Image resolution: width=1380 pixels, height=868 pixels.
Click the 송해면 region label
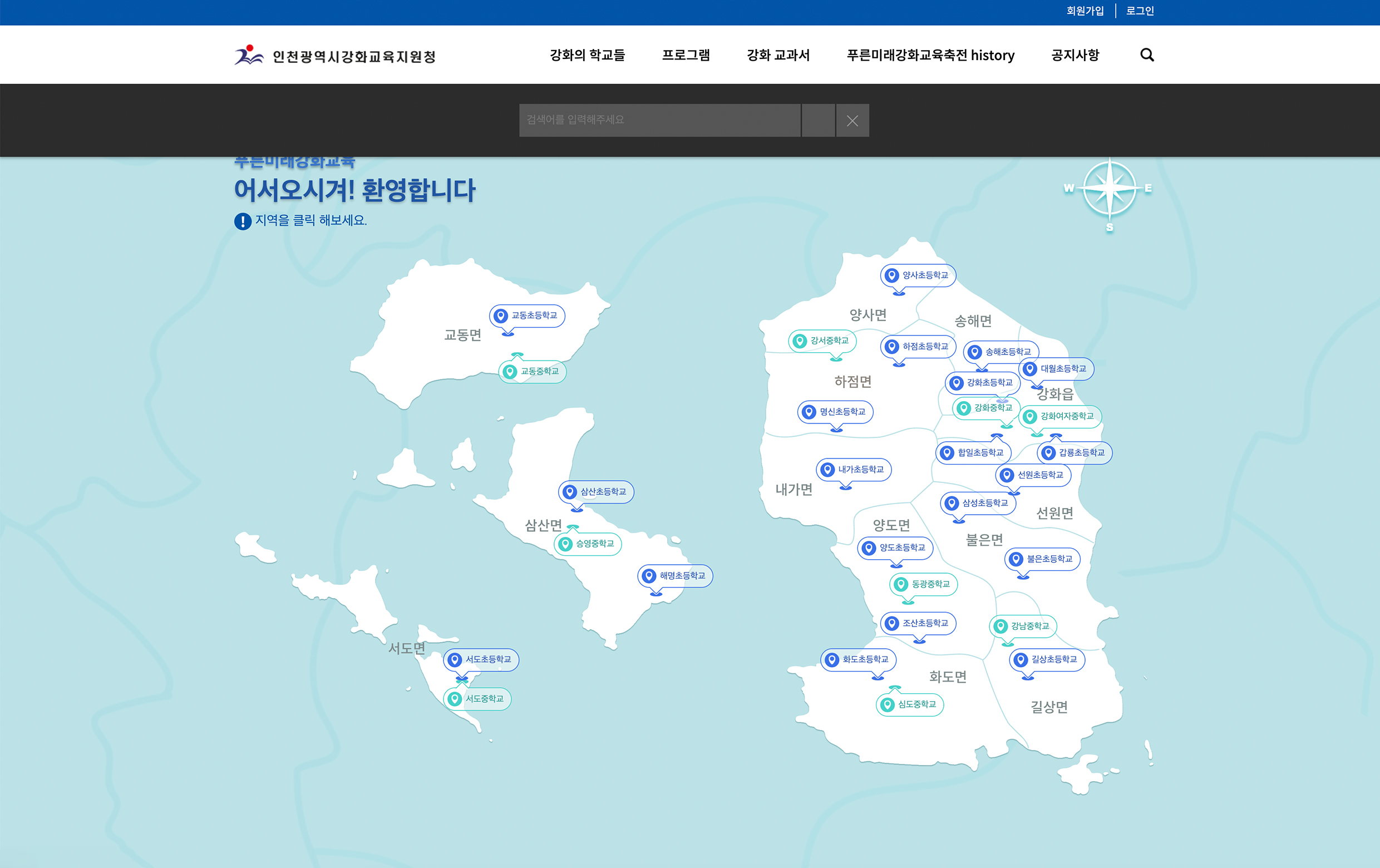pyautogui.click(x=973, y=321)
